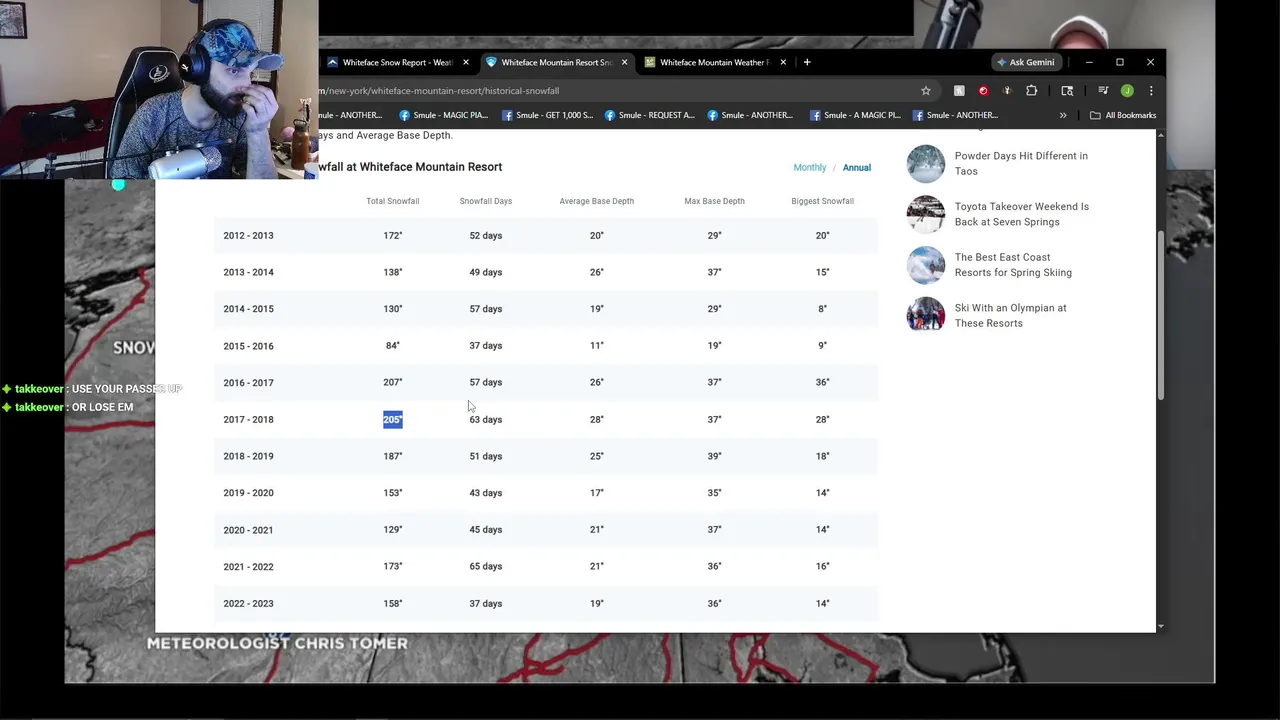Click the 207" total snowfall value
This screenshot has width=1280, height=720.
click(x=392, y=382)
